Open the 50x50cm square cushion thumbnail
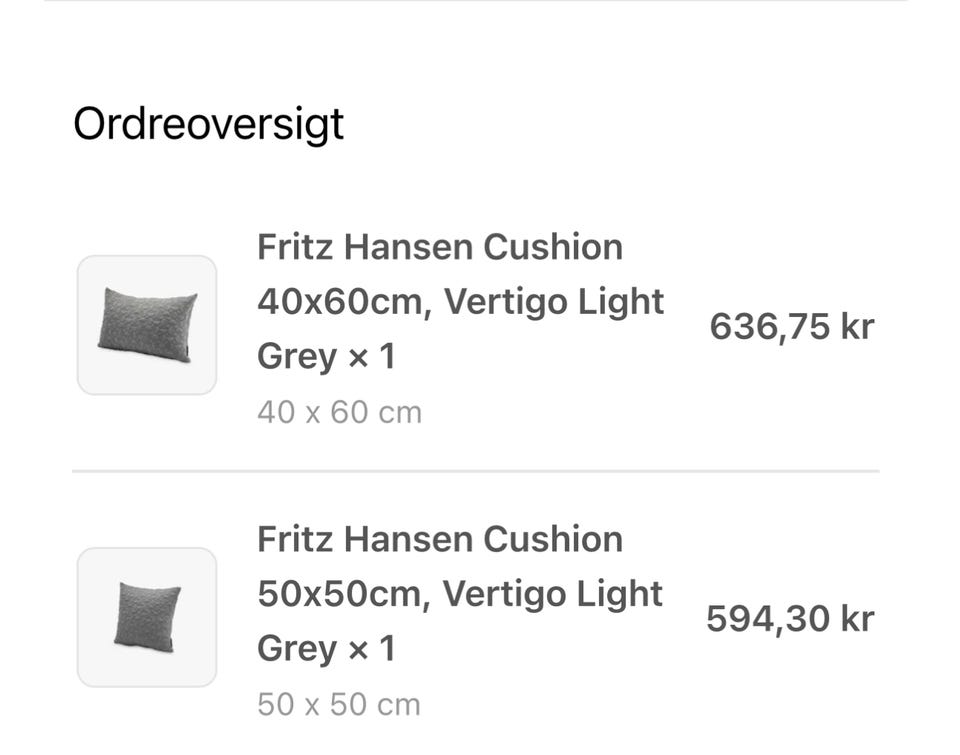The width and height of the screenshot is (960, 755). click(147, 617)
